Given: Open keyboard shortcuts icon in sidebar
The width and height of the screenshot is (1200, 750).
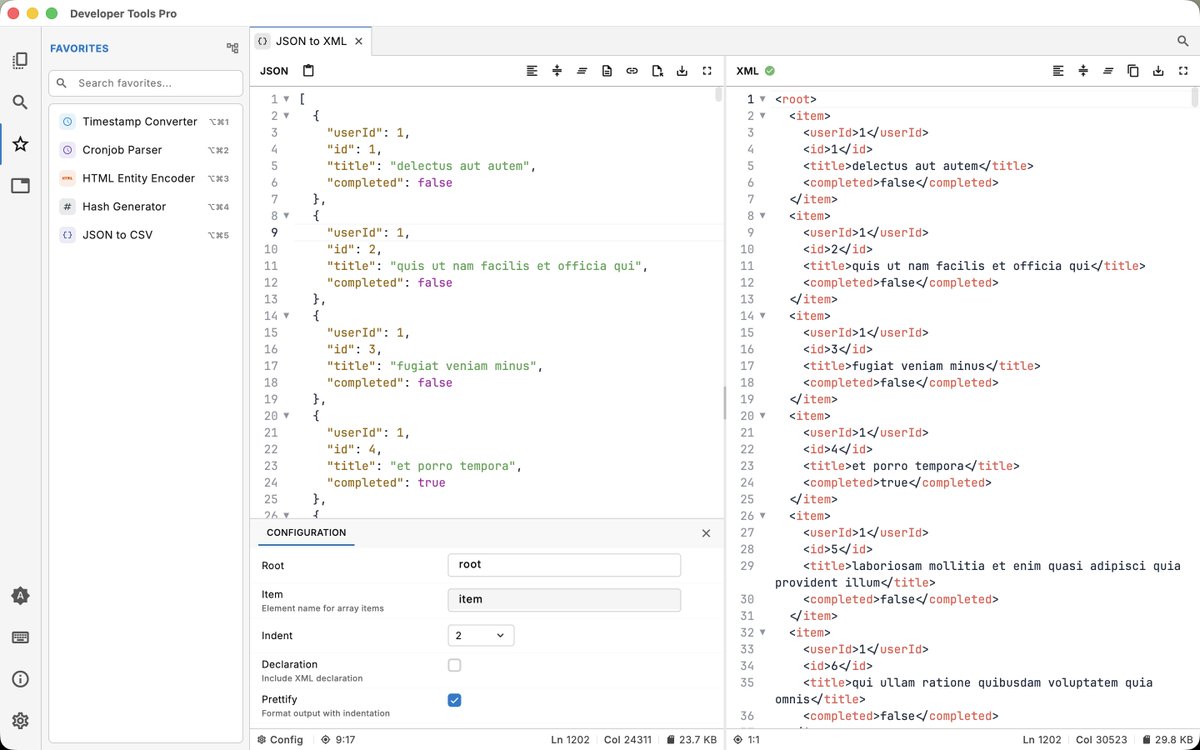Looking at the screenshot, I should tap(20, 637).
